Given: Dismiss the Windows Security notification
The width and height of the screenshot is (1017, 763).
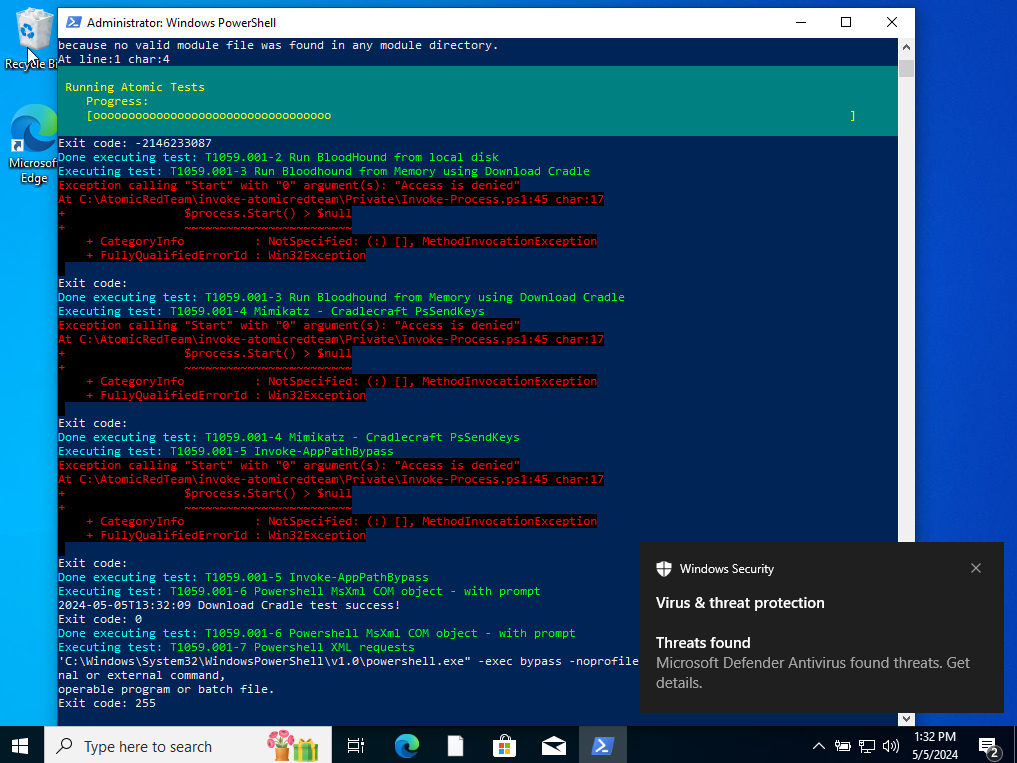Looking at the screenshot, I should click(x=975, y=568).
